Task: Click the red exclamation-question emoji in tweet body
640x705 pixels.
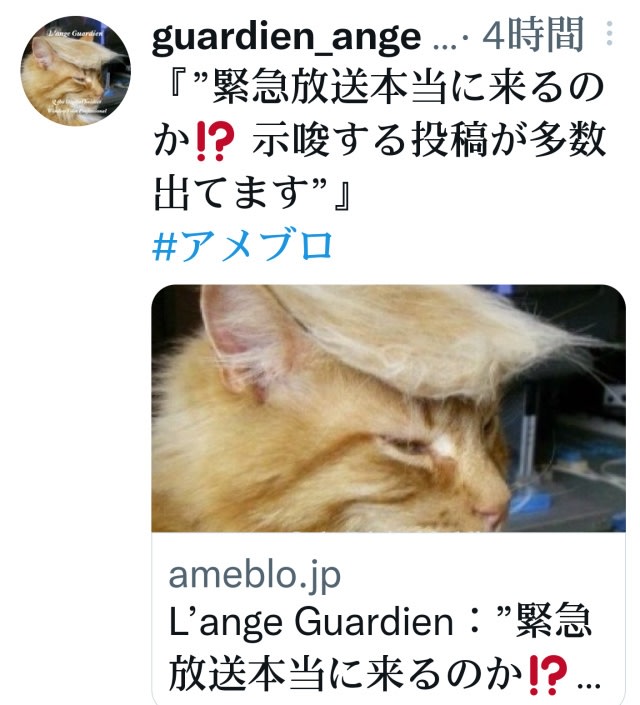Action: pos(216,141)
